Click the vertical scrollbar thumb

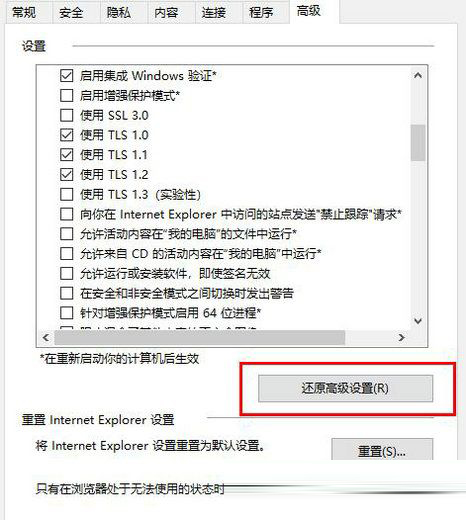tap(418, 143)
